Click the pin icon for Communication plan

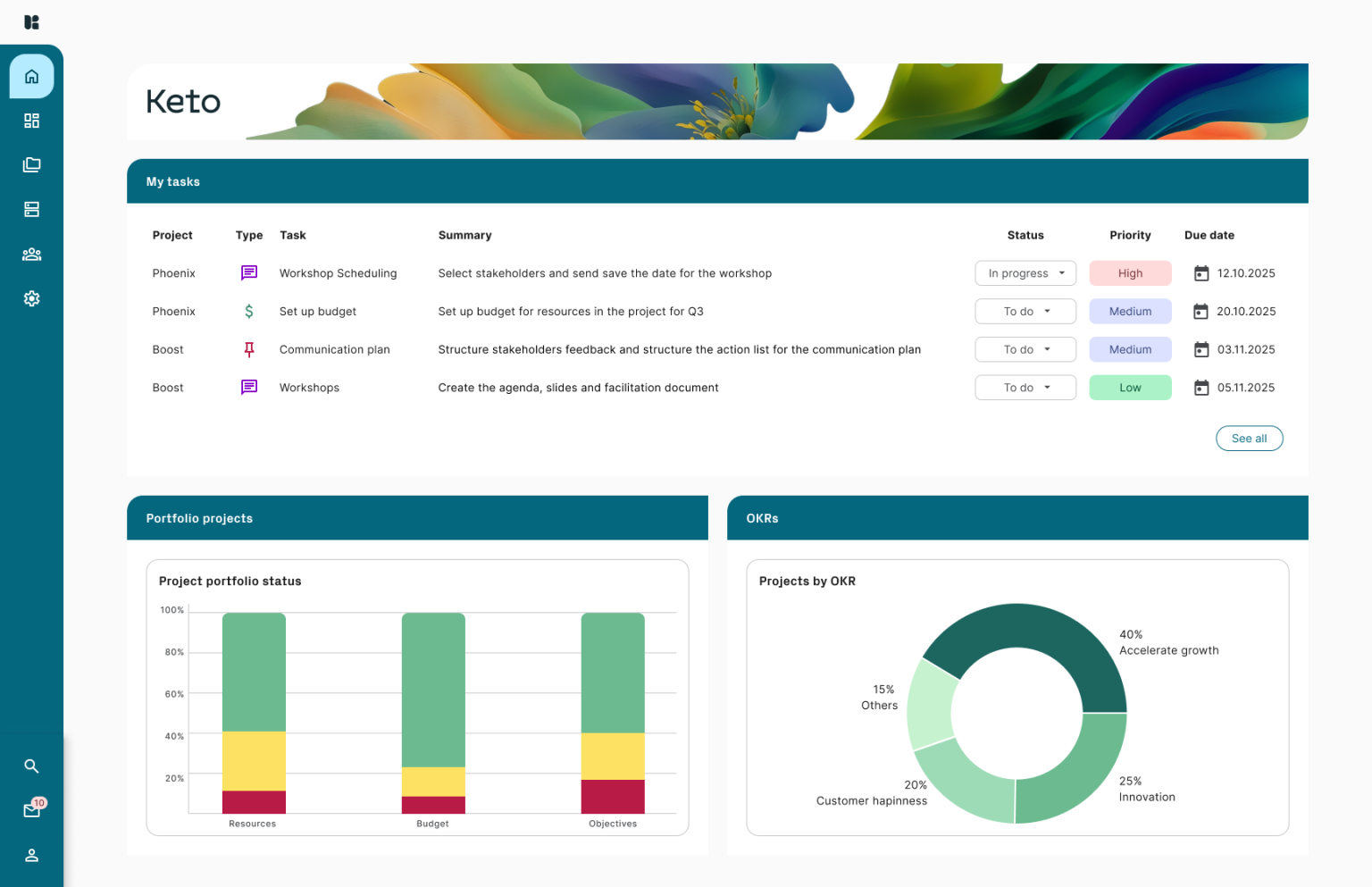pyautogui.click(x=248, y=349)
